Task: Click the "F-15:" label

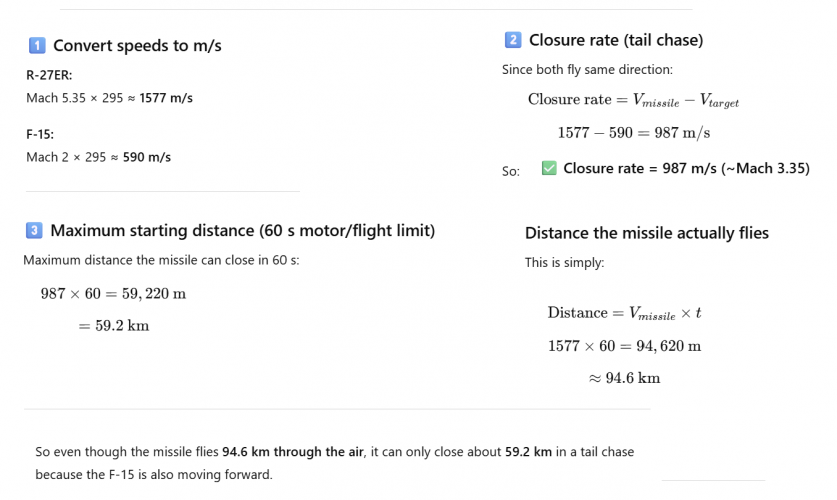Action: click(40, 133)
